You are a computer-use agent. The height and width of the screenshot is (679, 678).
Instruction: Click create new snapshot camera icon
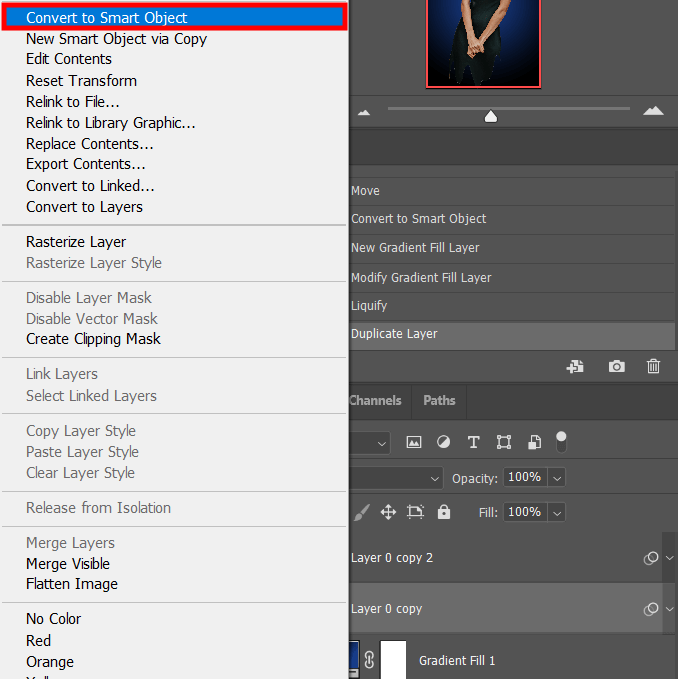[x=617, y=367]
